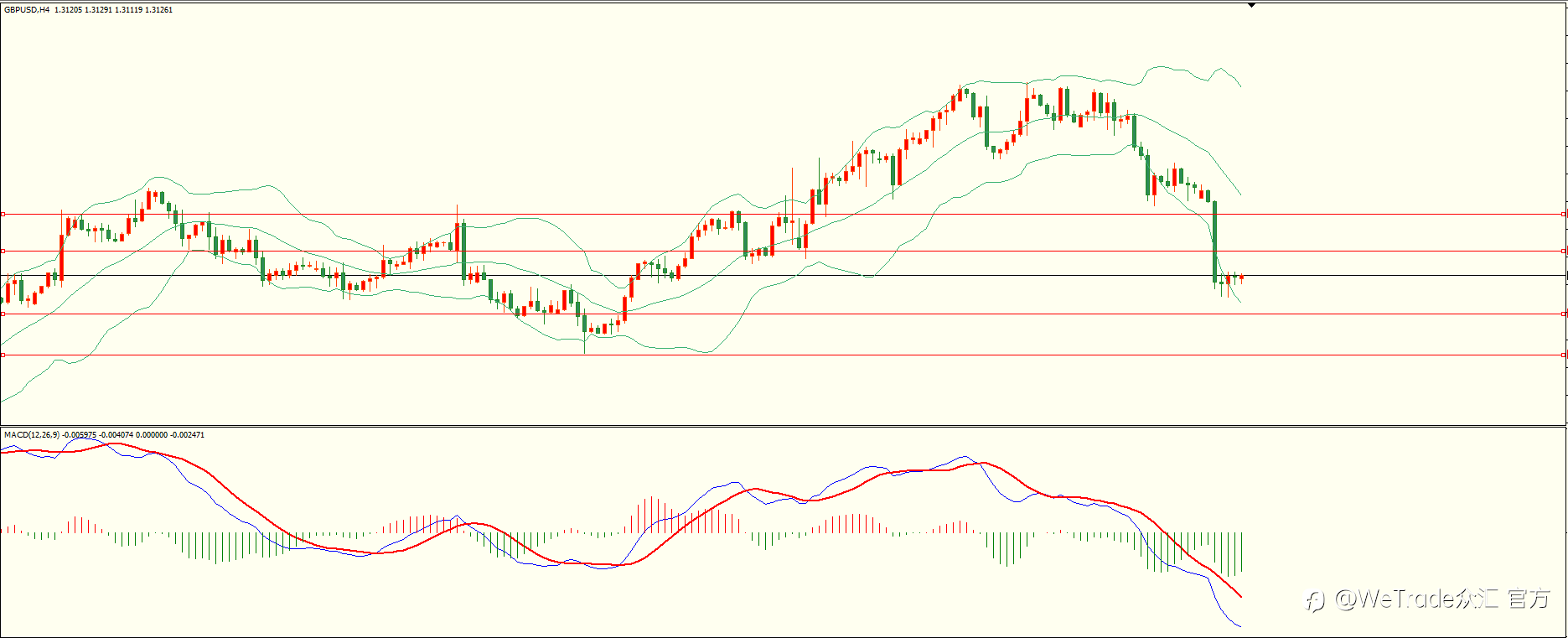Screen dimensions: 1568x638
Task: Select the right-end handle of topmost horizontal line
Action: click(1564, 214)
